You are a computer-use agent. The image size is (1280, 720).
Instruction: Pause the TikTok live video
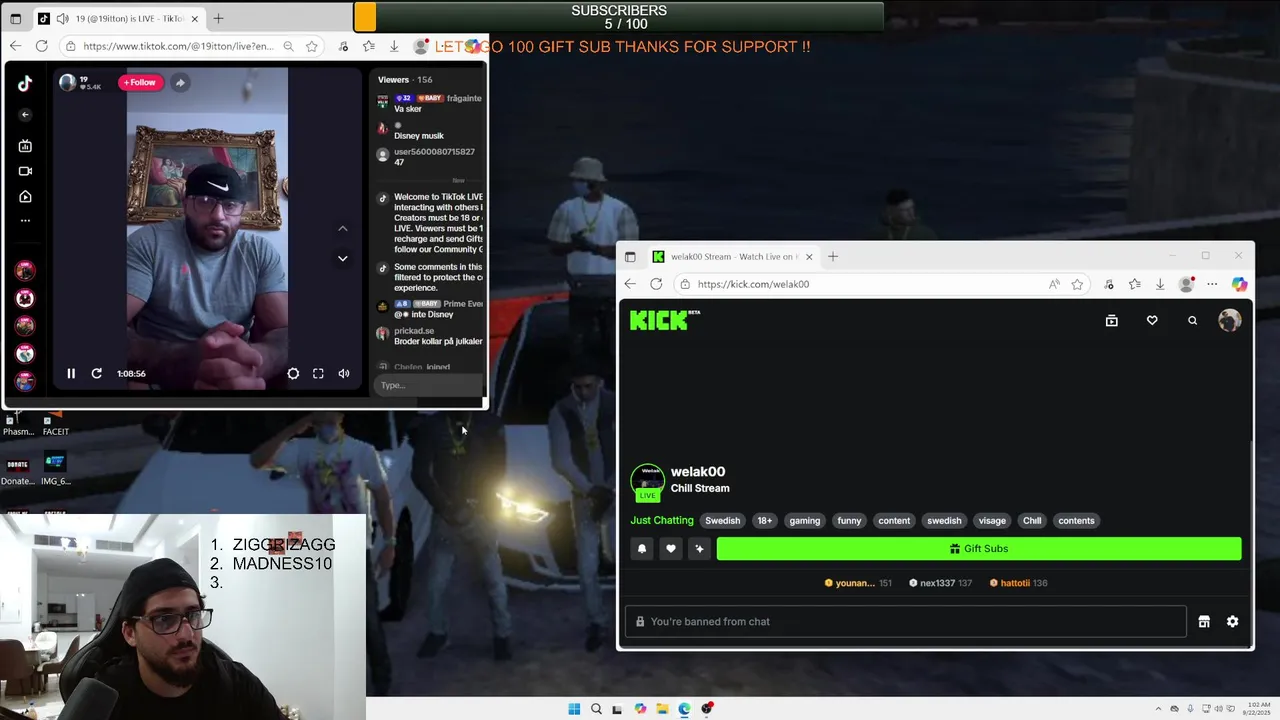click(x=71, y=373)
